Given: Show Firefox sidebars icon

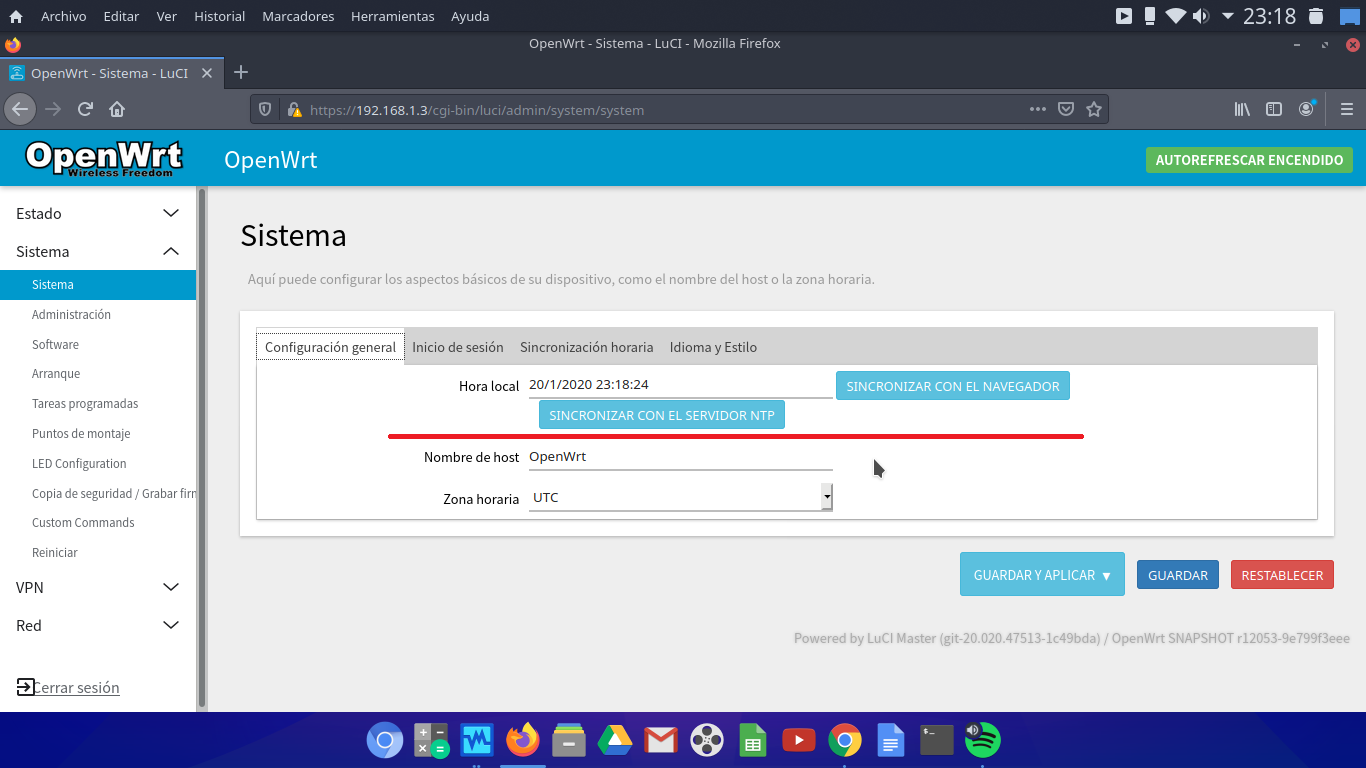Looking at the screenshot, I should tap(1274, 110).
